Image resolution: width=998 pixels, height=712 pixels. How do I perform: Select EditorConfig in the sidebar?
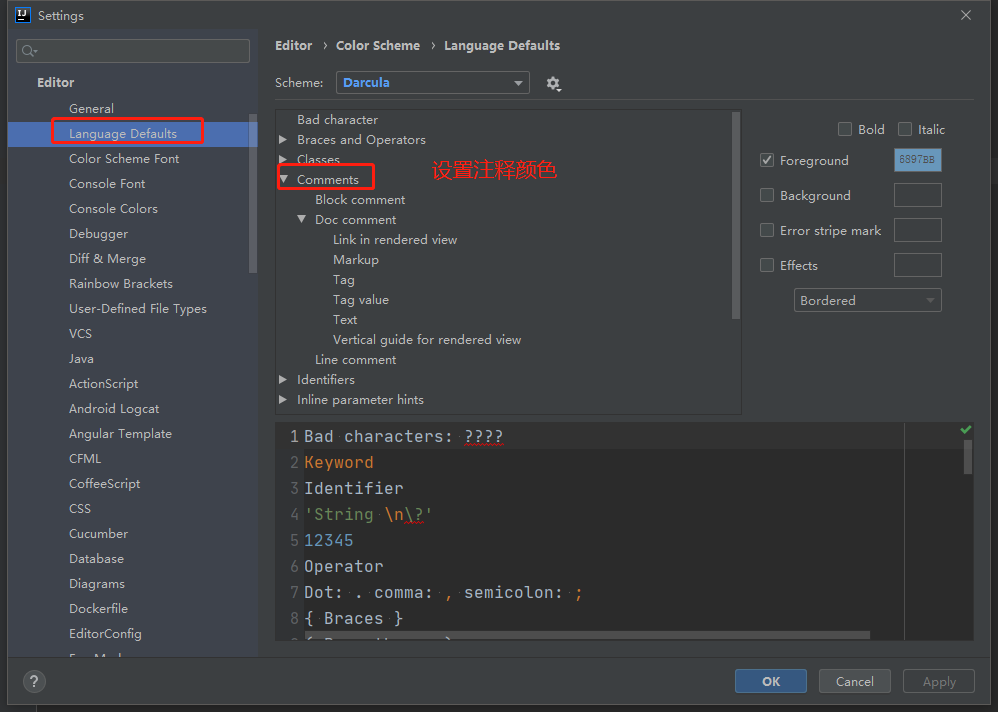[105, 634]
